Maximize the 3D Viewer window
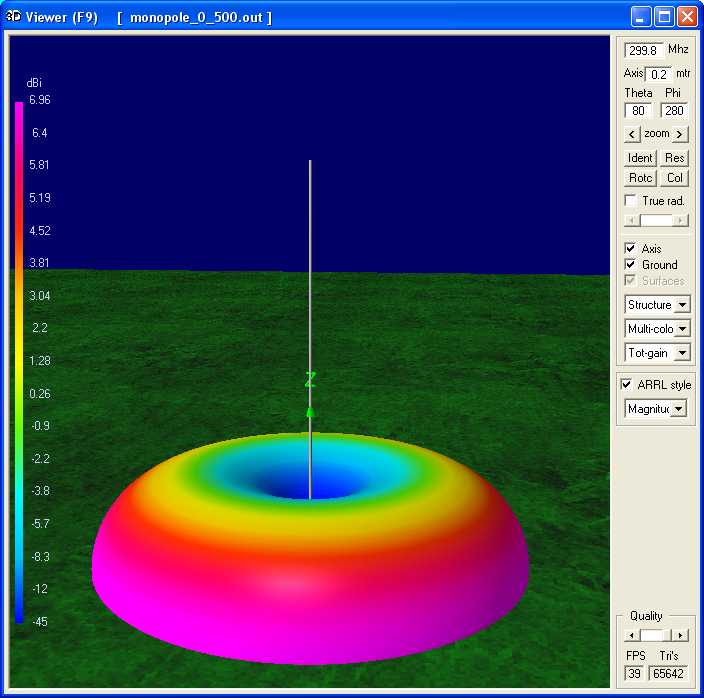This screenshot has height=698, width=704. point(664,17)
